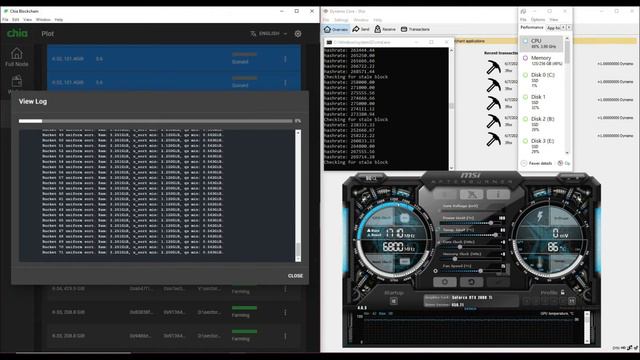Viewport: 640px width, 360px height.
Task: Toggle Afterburner Startup apply button
Action: pyautogui.click(x=394, y=301)
